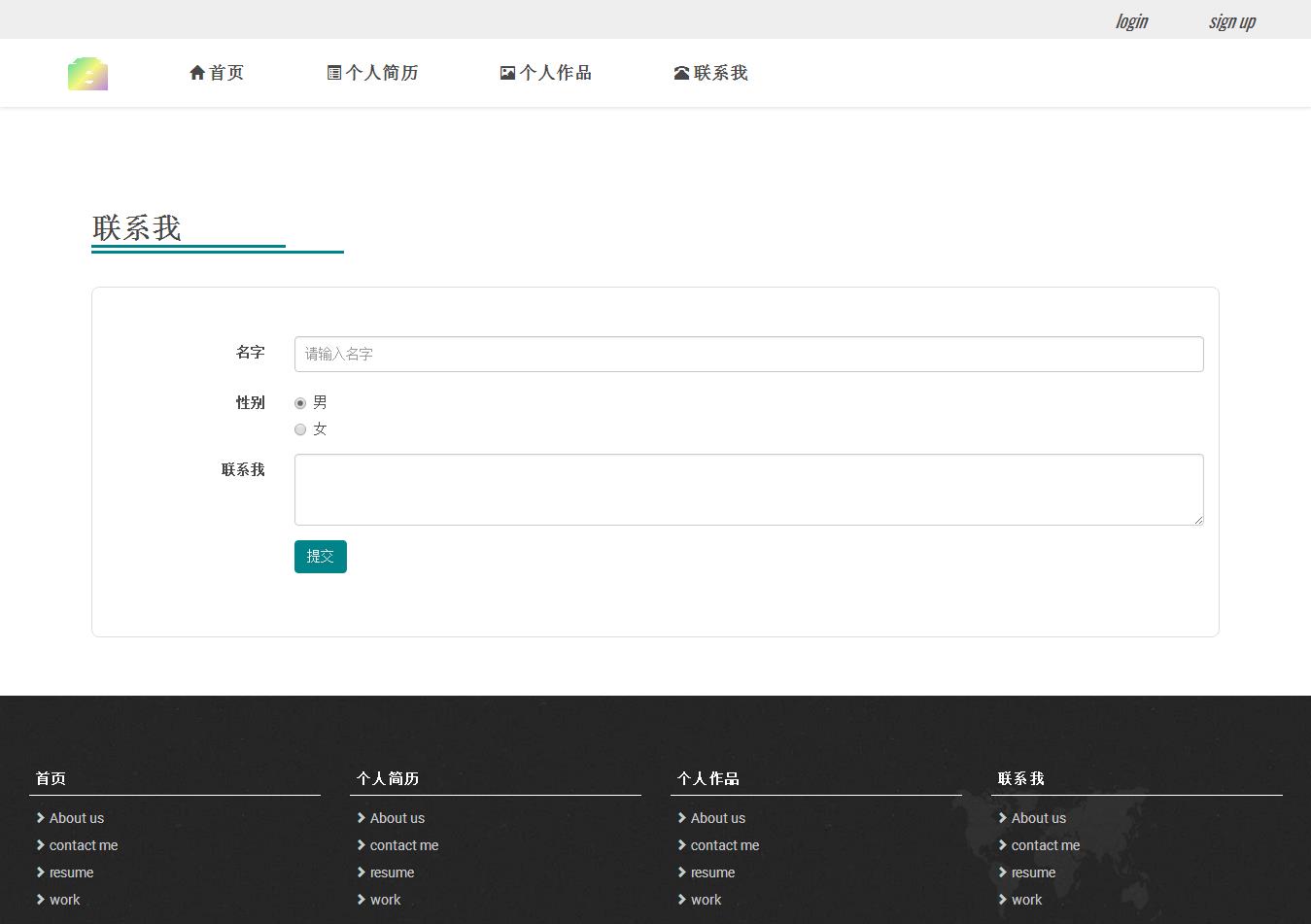This screenshot has width=1311, height=924.
Task: Open work link under footer 首页
Action: [x=65, y=900]
